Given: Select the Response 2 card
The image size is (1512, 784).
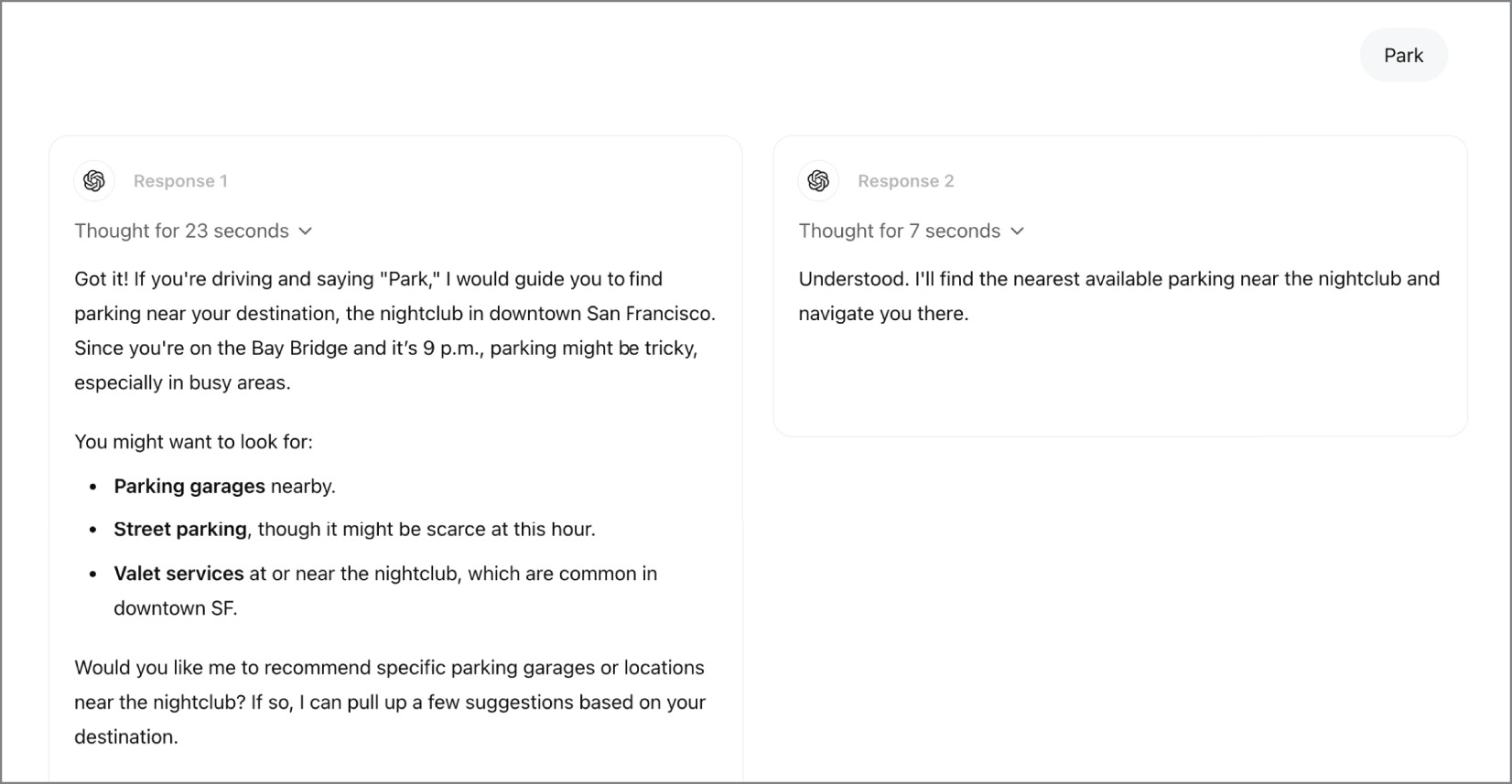Looking at the screenshot, I should click(1119, 285).
